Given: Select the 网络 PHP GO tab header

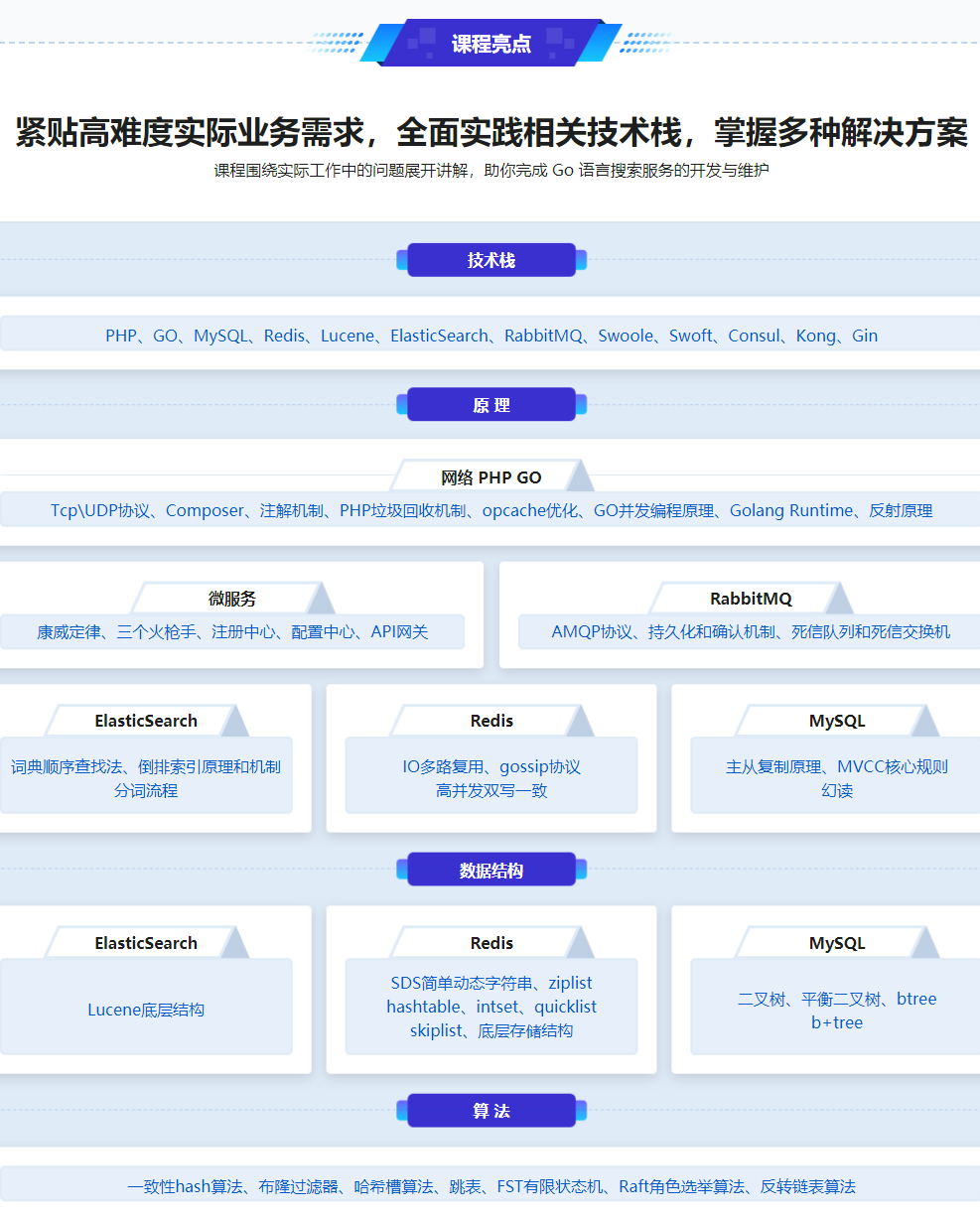Looking at the screenshot, I should point(491,477).
